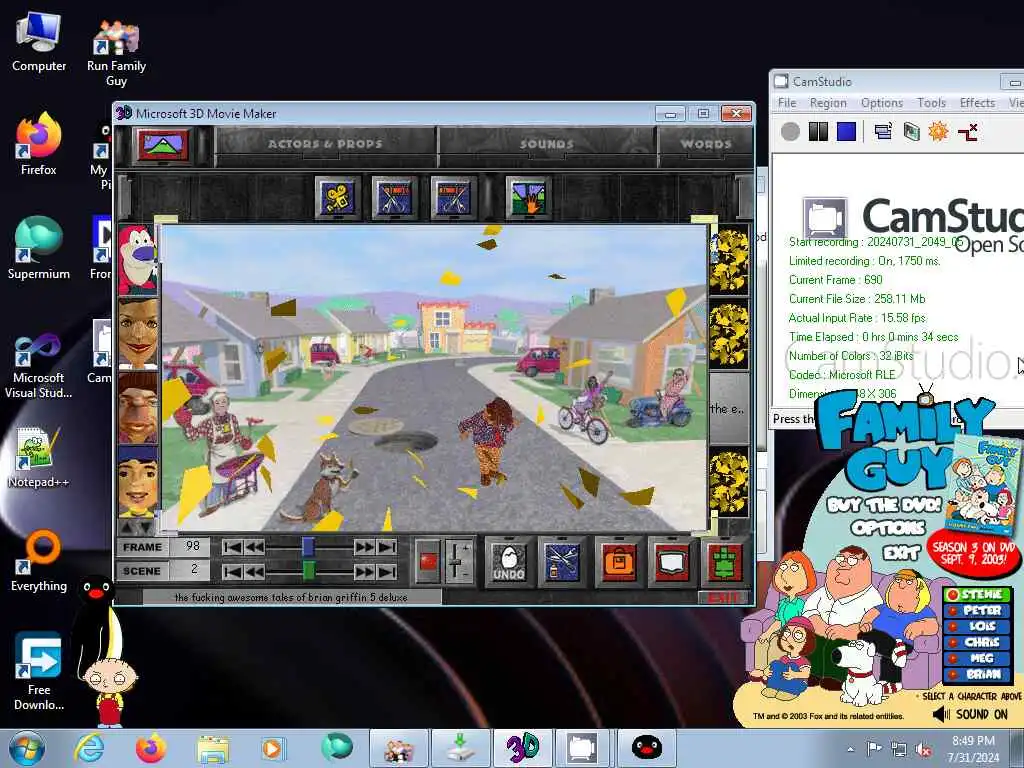Click the blue frame slider handle
The image size is (1024, 768).
click(x=308, y=547)
